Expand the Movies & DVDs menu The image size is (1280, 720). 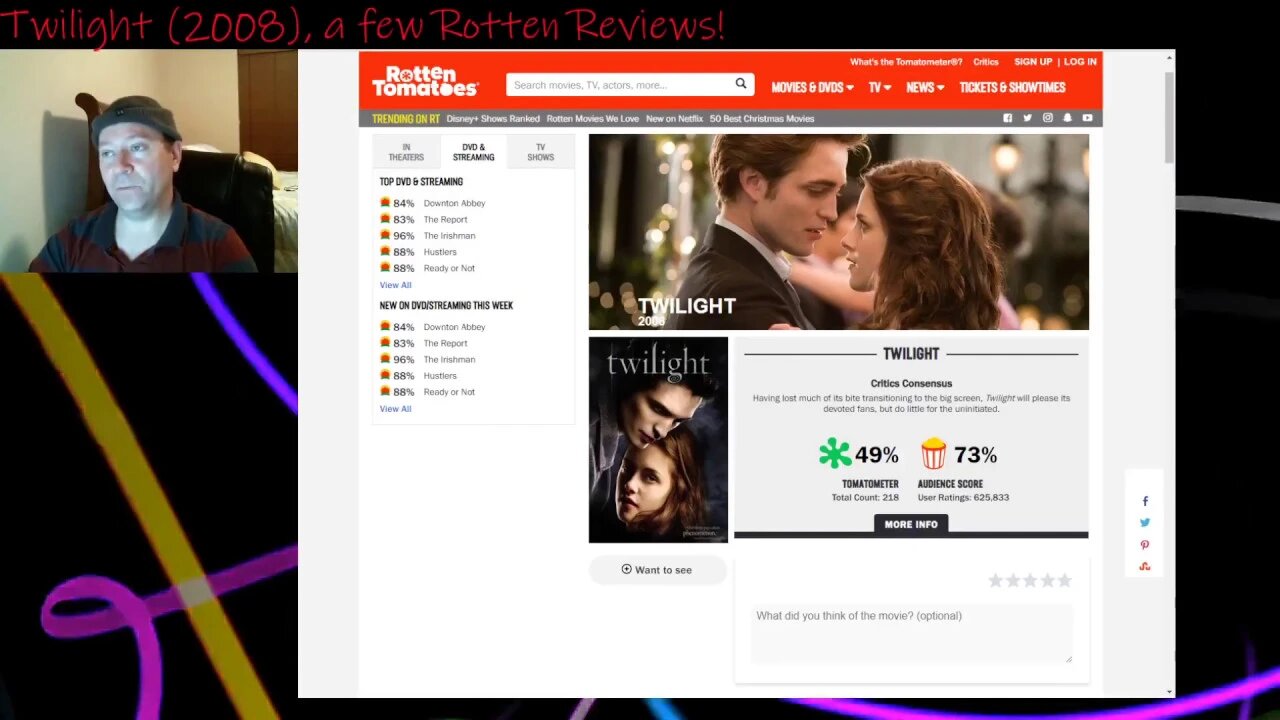pyautogui.click(x=812, y=88)
